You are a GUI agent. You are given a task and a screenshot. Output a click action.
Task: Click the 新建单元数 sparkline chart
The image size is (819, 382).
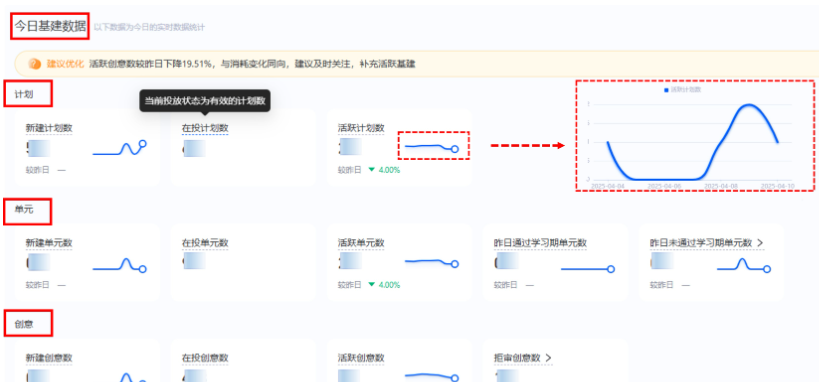(x=120, y=265)
